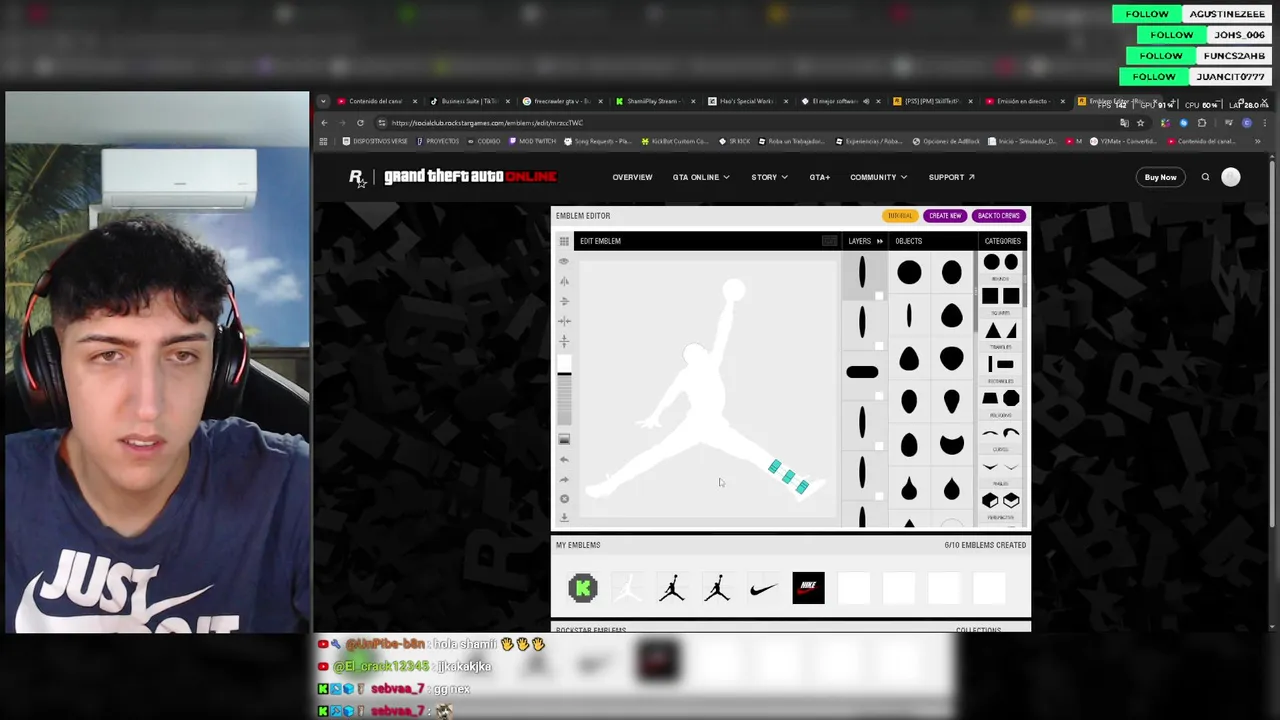Click the Create New button
This screenshot has width=1280, height=720.
point(945,216)
